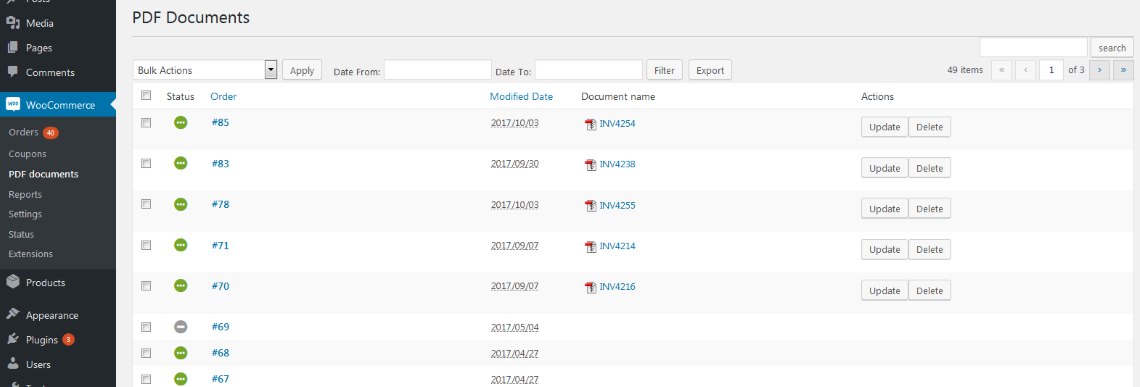Viewport: 1140px width, 387px height.
Task: Go to the next page arrow
Action: [1099, 71]
